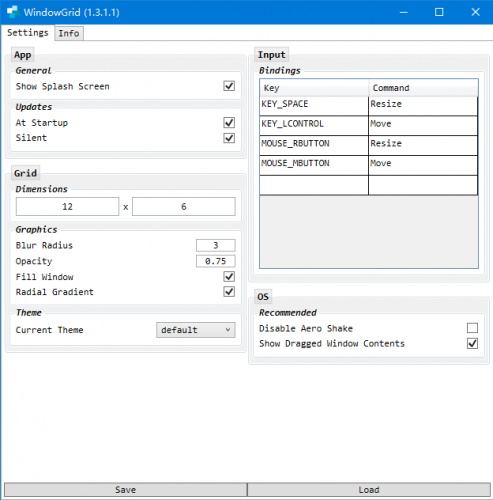493x500 pixels.
Task: Open the Current Theme dropdown
Action: coord(196,330)
